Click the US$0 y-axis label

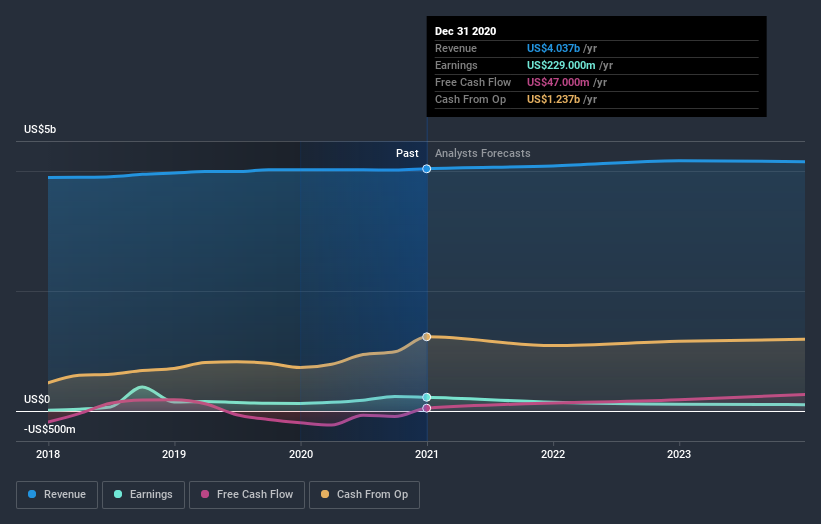(37, 399)
